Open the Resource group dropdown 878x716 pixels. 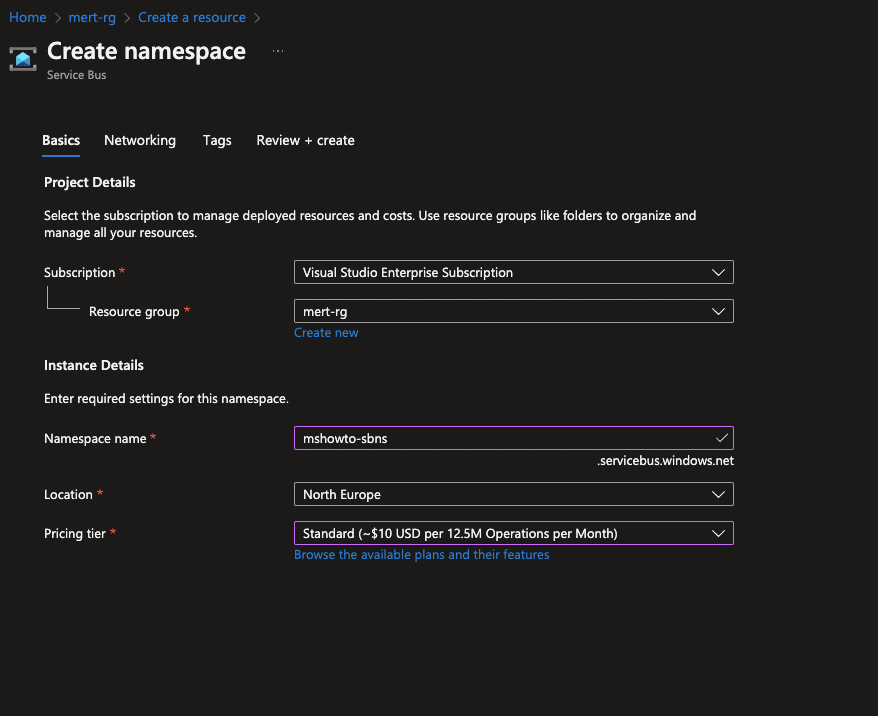[x=513, y=311]
